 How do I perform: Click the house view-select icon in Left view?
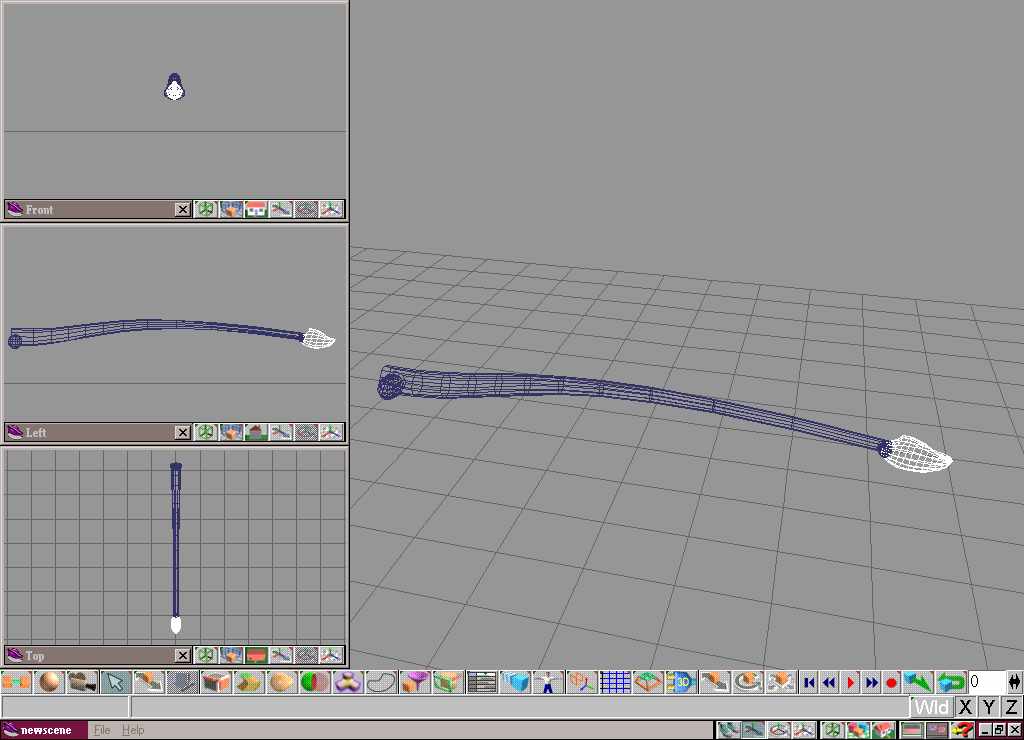coord(256,432)
